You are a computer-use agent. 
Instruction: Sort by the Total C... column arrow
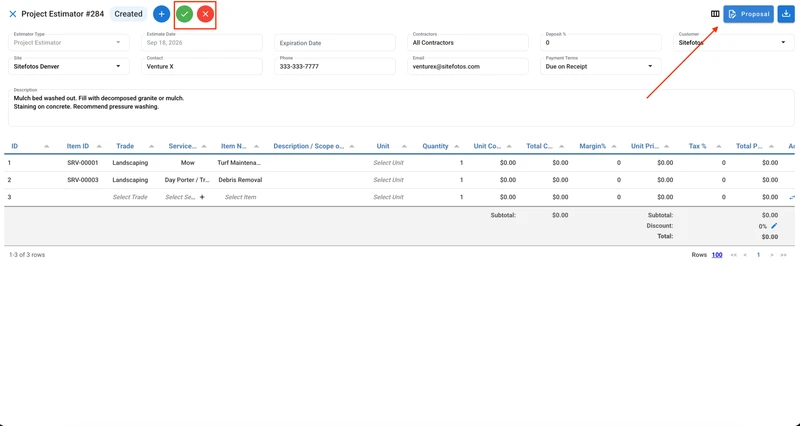point(562,146)
